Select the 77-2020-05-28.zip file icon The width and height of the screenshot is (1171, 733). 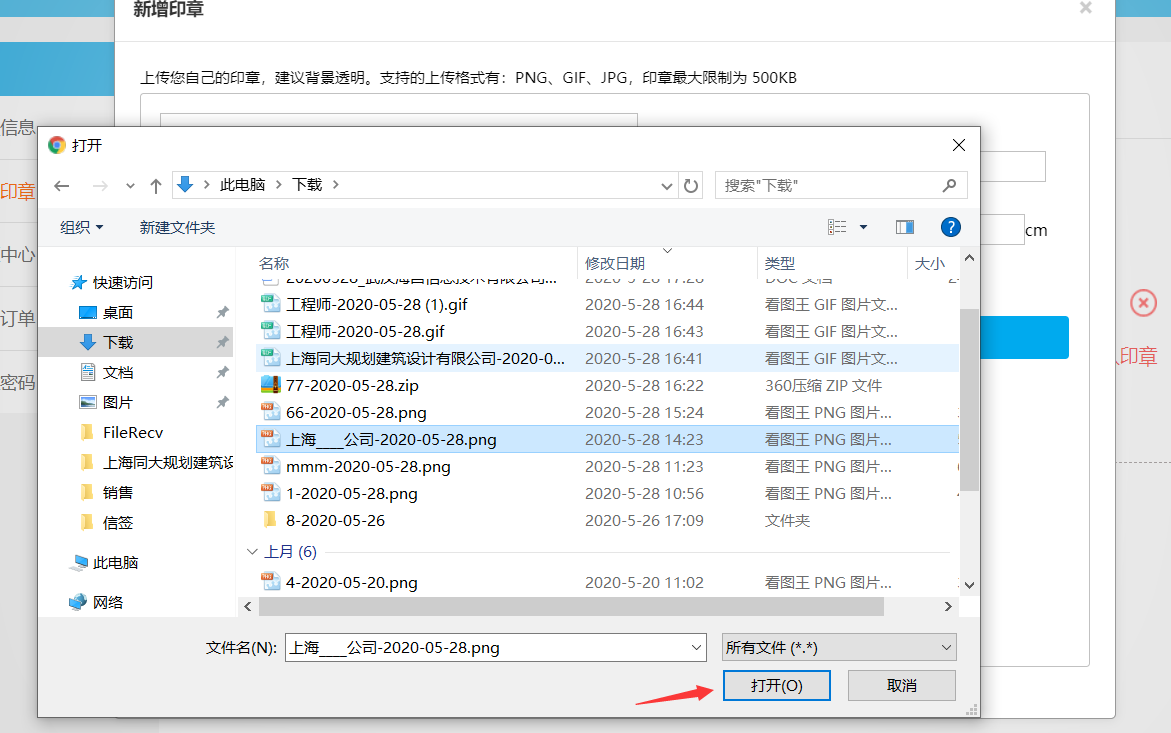[x=270, y=385]
